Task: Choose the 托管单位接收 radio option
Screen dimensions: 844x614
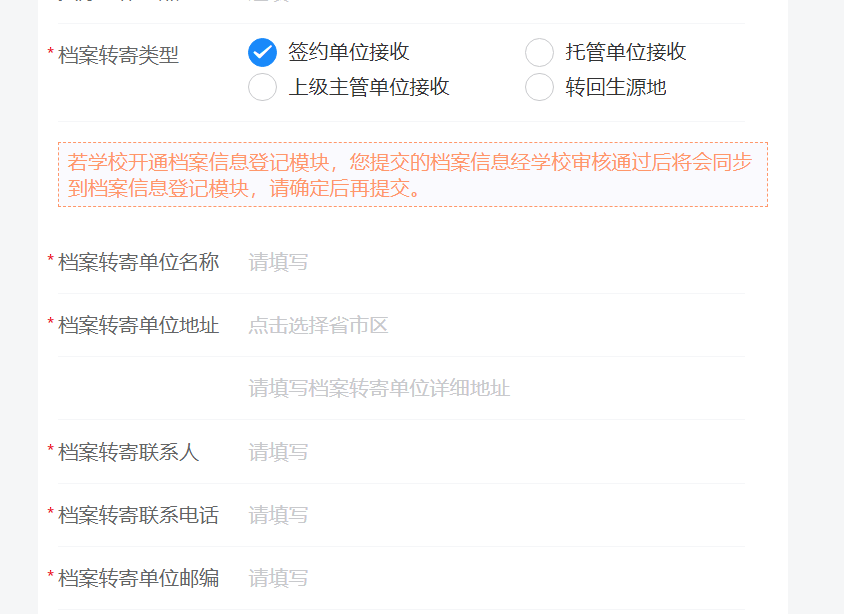Action: (539, 52)
